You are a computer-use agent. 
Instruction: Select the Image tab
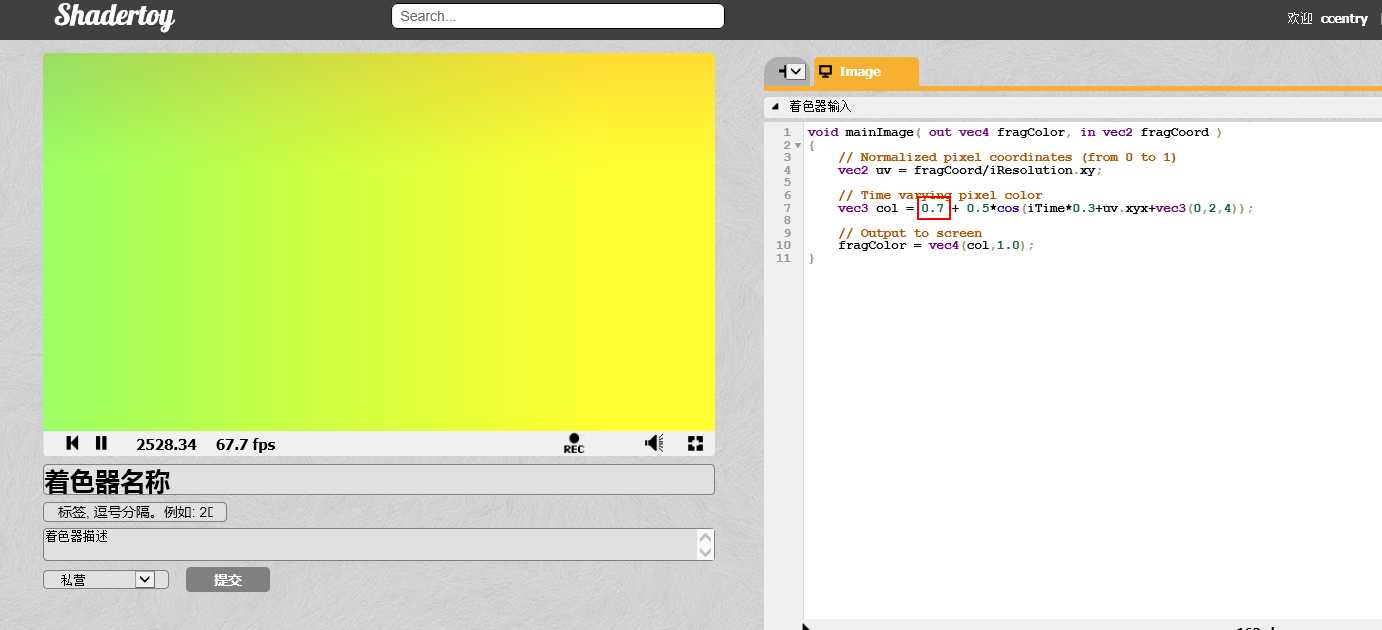point(866,72)
